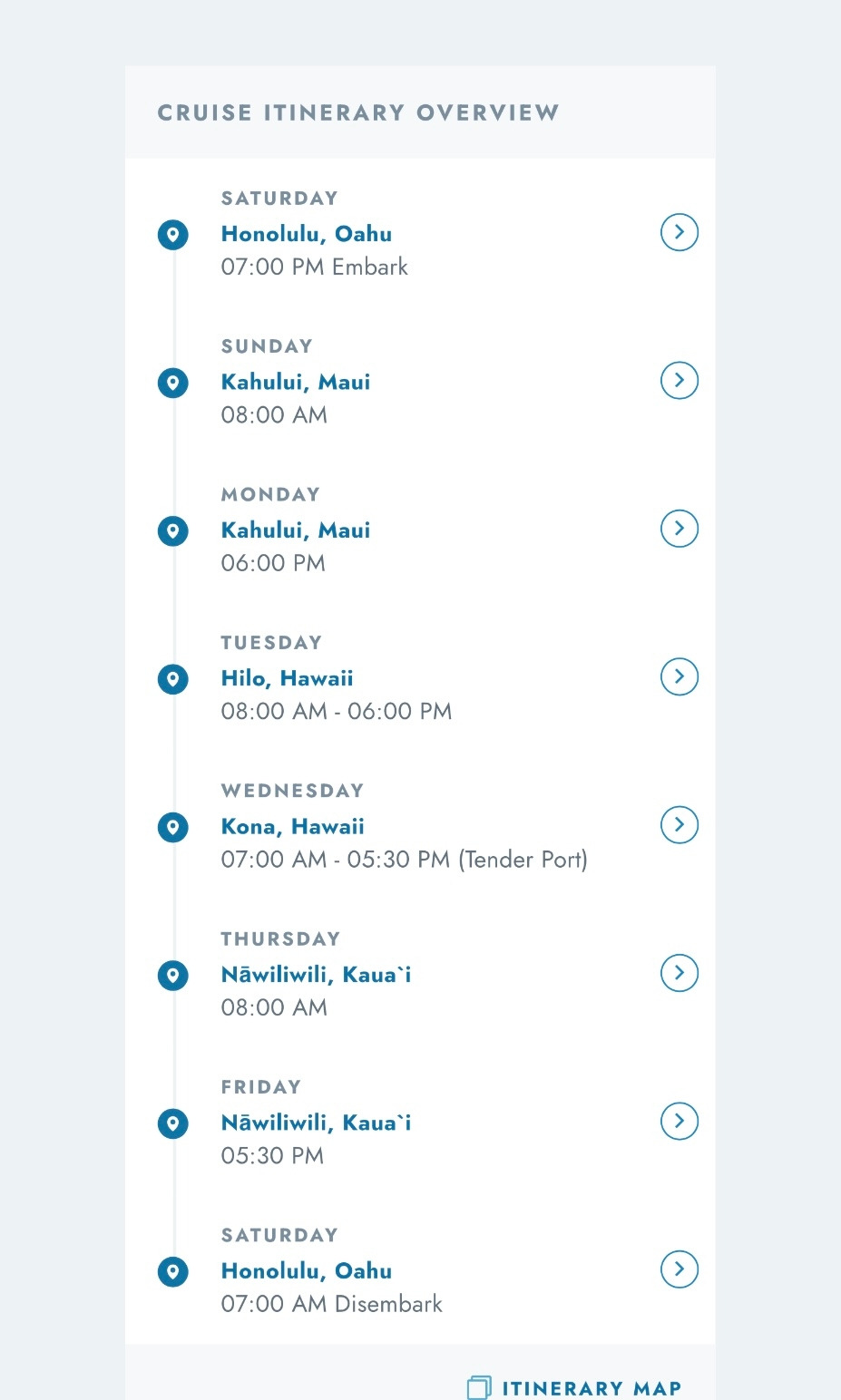Open the Friday Nāwiliwili chevron arrow
The height and width of the screenshot is (1400, 841).
[679, 1121]
